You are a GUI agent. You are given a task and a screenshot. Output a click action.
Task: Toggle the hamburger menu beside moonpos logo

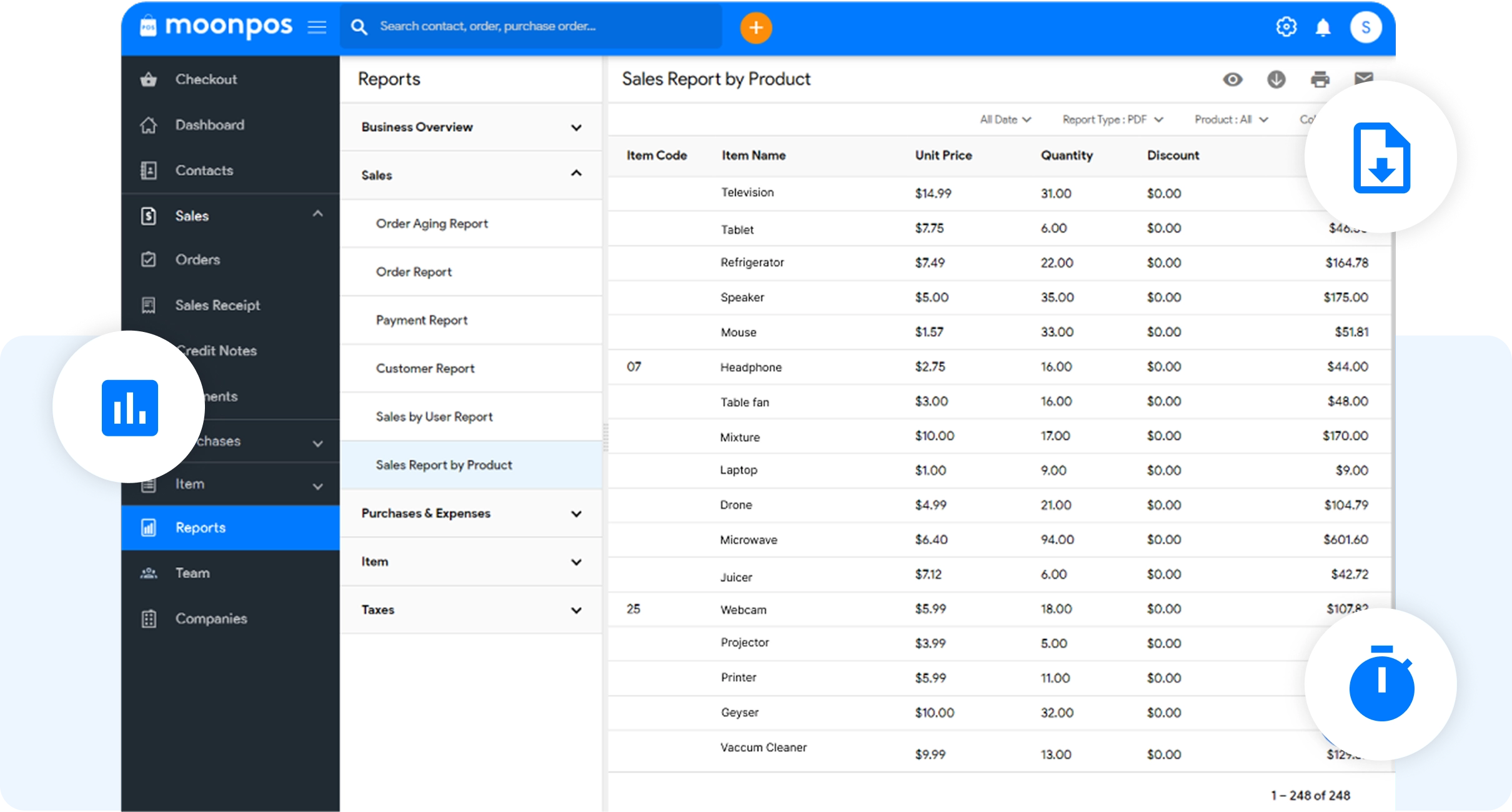[317, 26]
